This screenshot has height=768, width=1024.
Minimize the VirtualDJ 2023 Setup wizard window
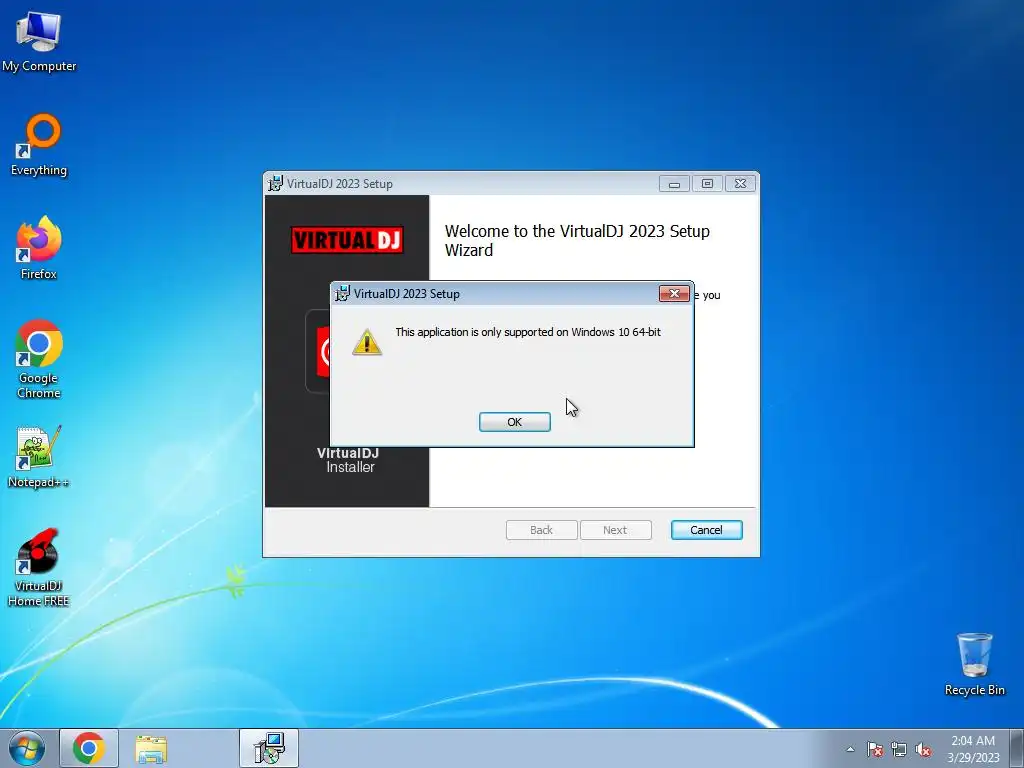tap(674, 184)
